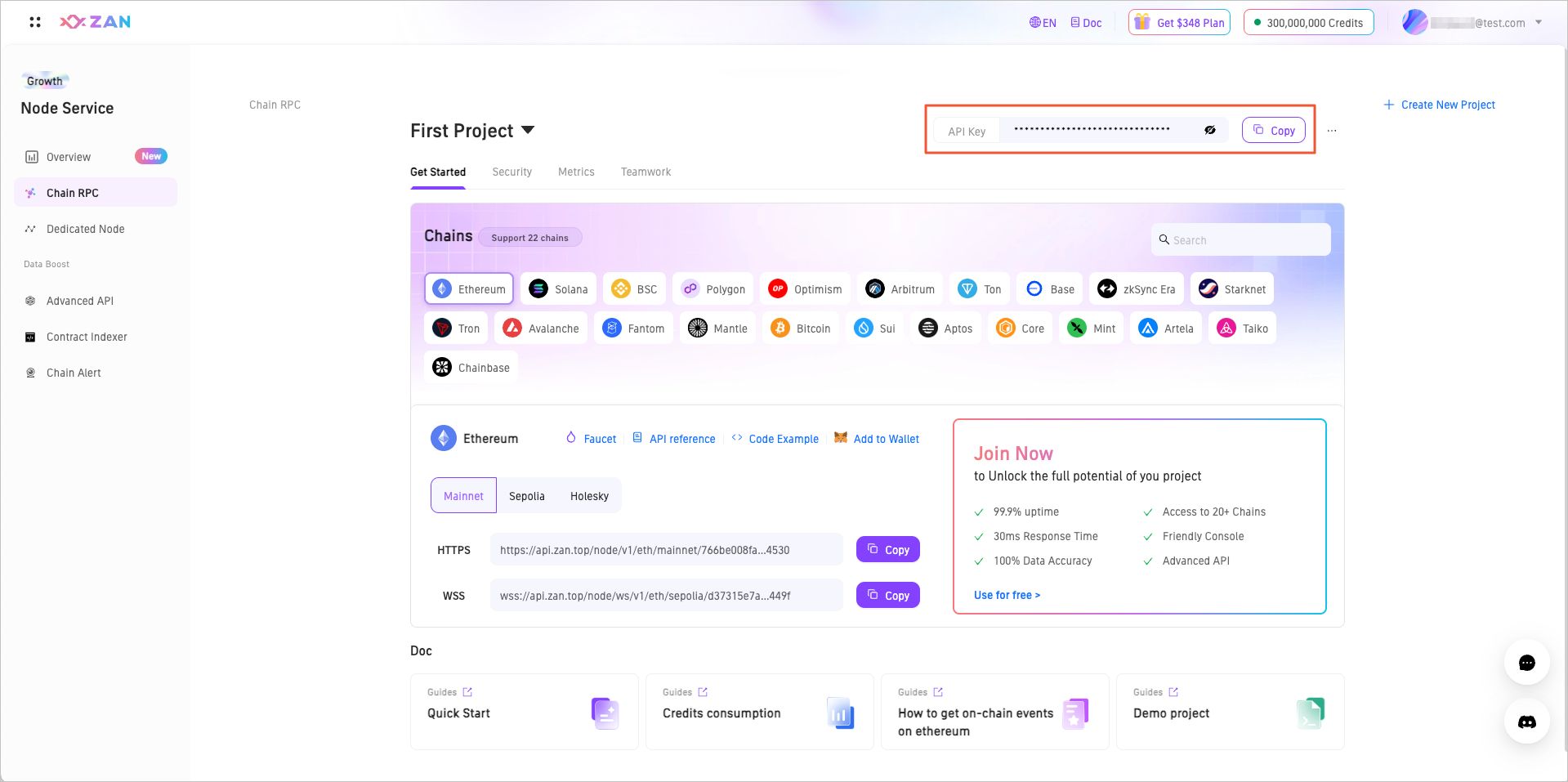
Task: Choose the Bitcoin chain icon
Action: 780,328
